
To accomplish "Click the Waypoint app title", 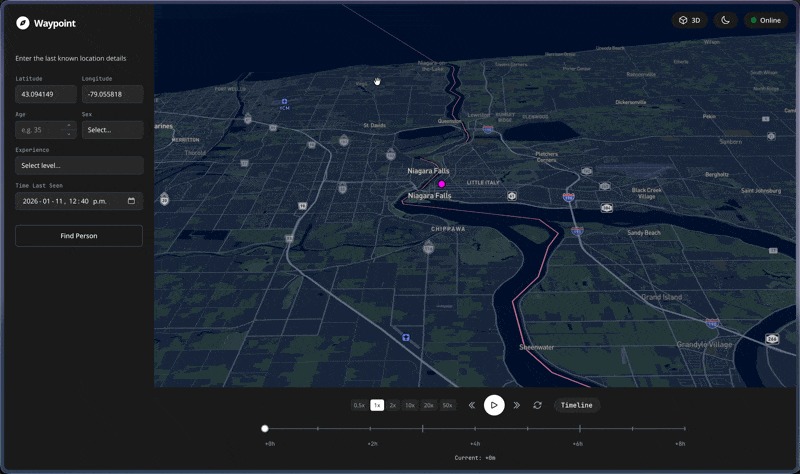I will [x=55, y=23].
